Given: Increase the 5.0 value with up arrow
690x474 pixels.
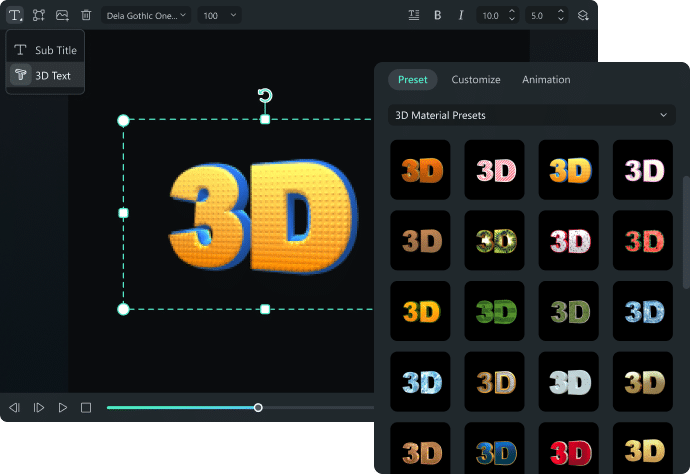Looking at the screenshot, I should pyautogui.click(x=561, y=11).
